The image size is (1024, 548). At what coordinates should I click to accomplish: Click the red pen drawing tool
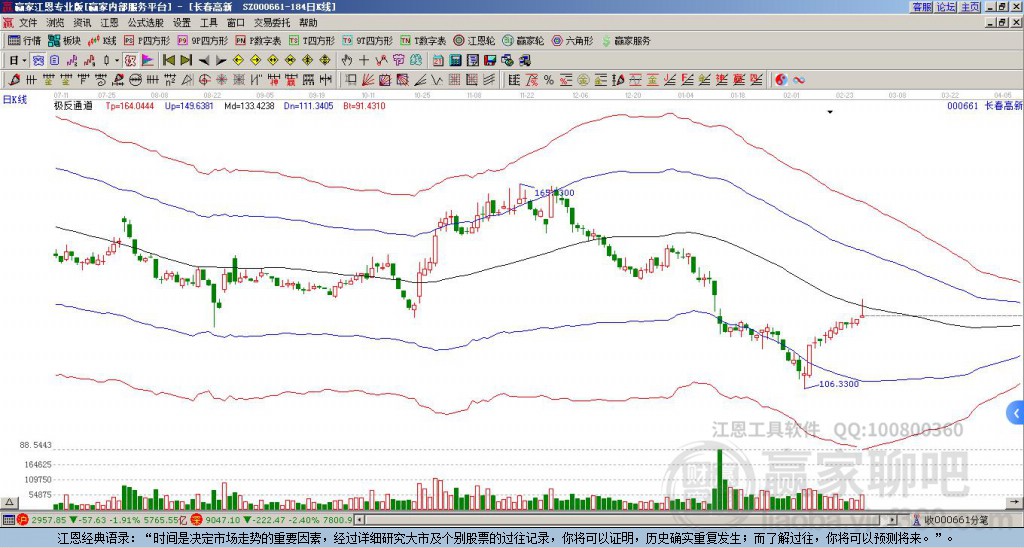[x=14, y=80]
